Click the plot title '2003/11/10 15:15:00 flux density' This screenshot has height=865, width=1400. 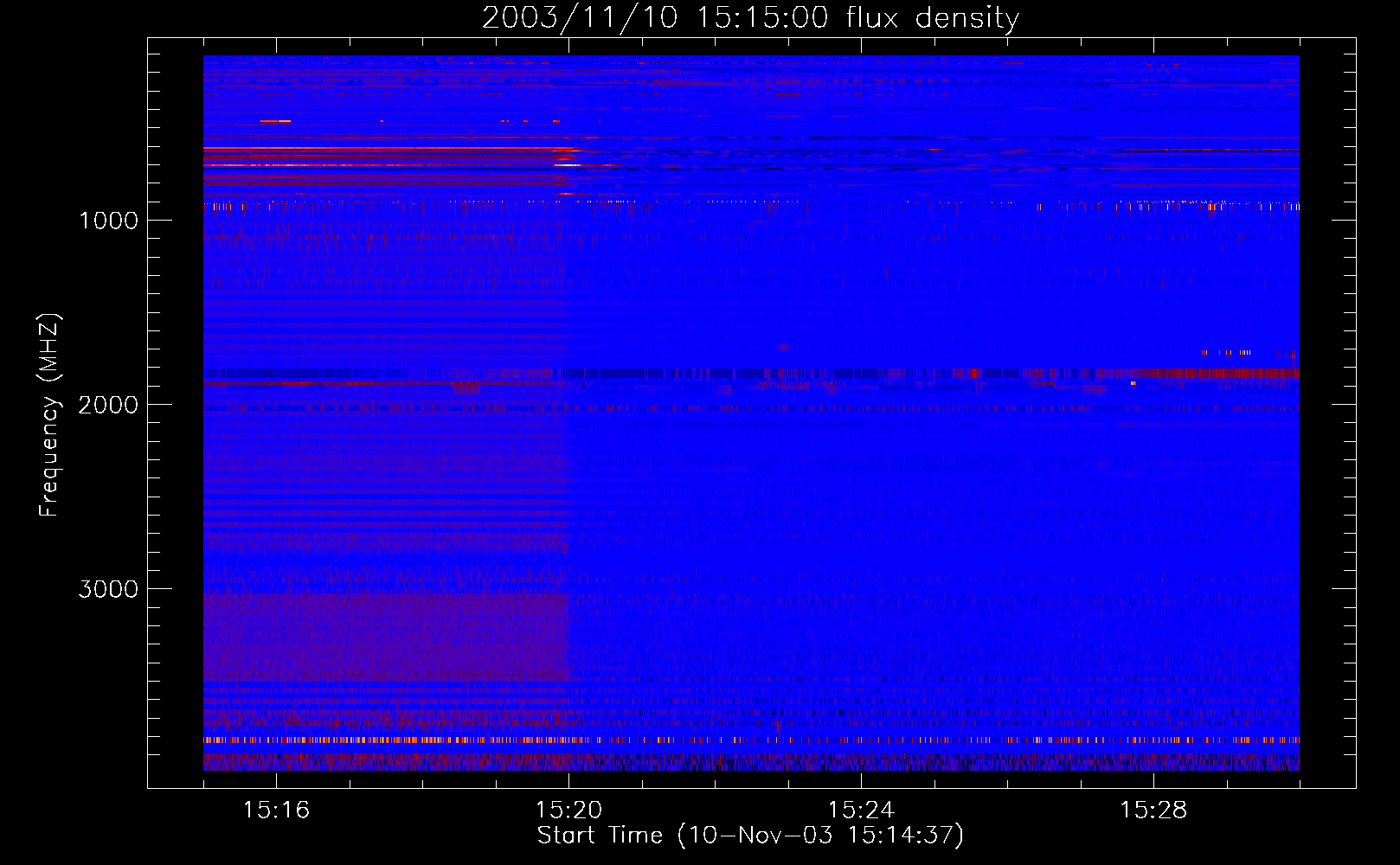pyautogui.click(x=750, y=17)
